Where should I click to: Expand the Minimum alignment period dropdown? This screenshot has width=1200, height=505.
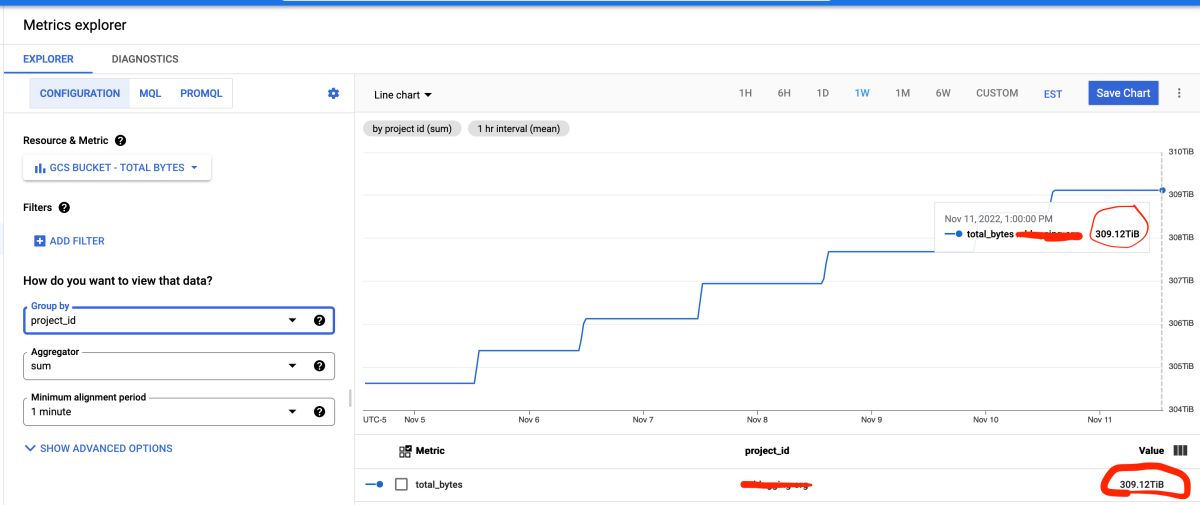point(292,411)
